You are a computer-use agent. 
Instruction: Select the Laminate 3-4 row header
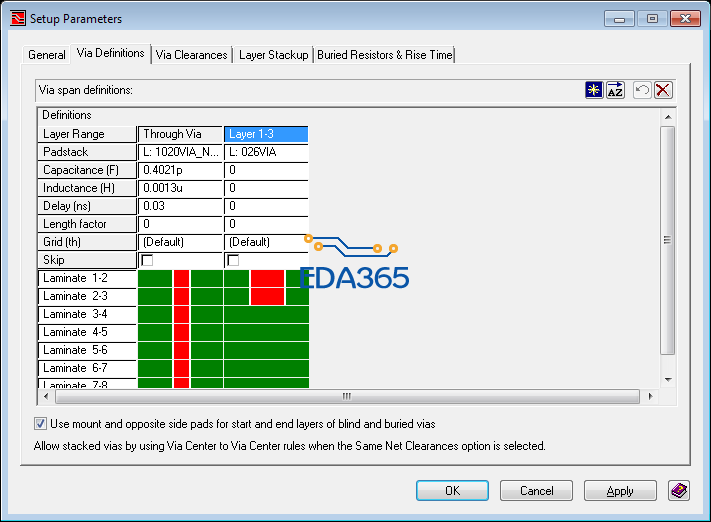[x=87, y=314]
